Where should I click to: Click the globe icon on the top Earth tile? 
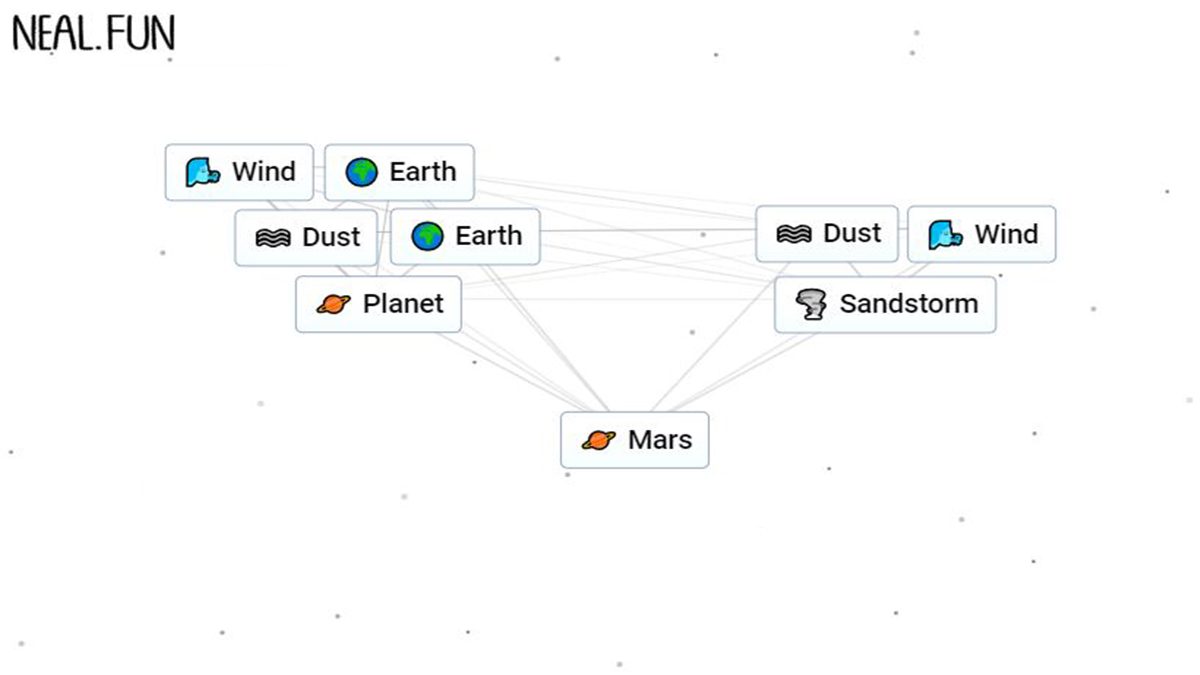360,172
